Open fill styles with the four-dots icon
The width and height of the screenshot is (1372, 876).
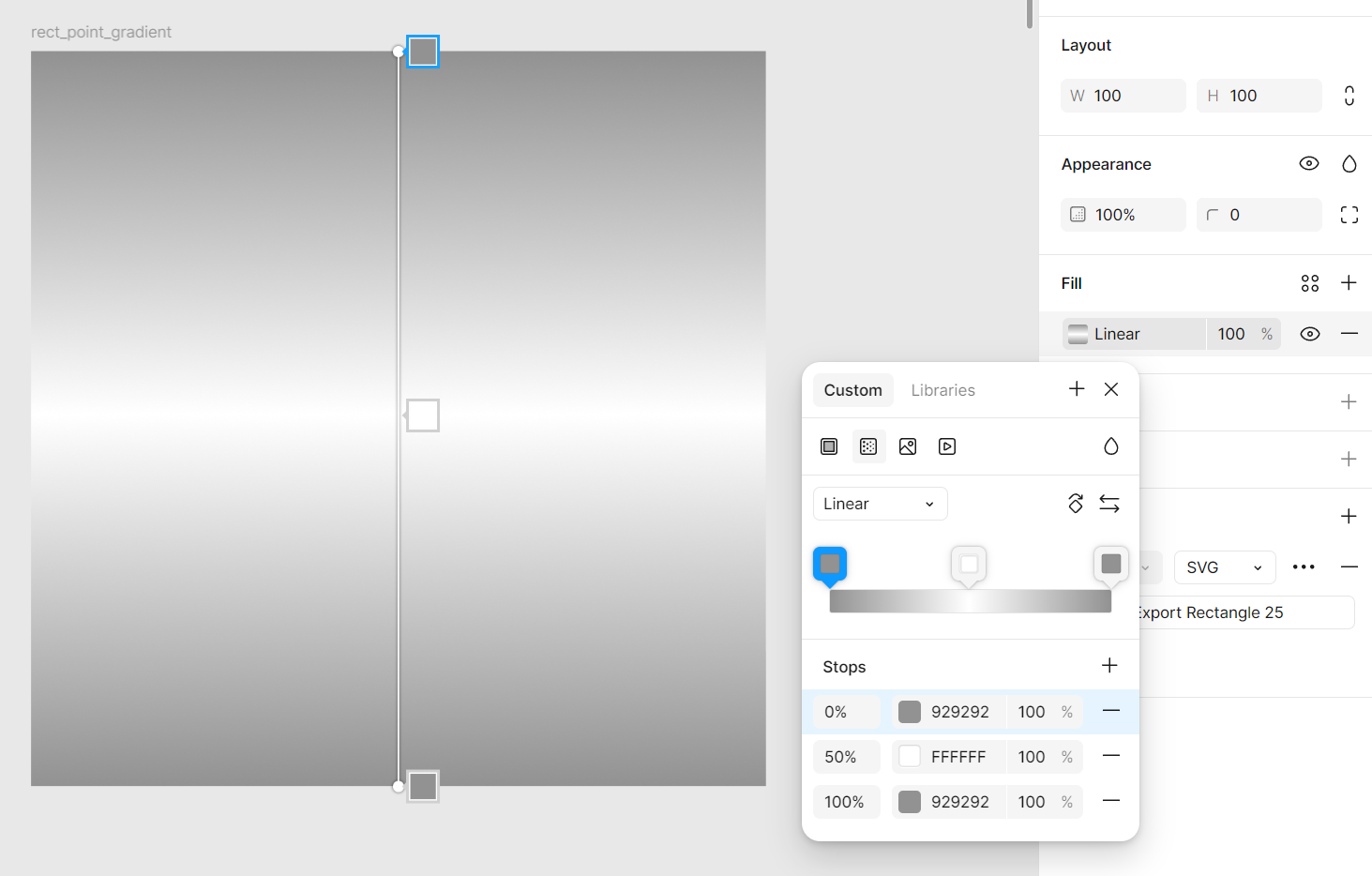click(x=1310, y=282)
